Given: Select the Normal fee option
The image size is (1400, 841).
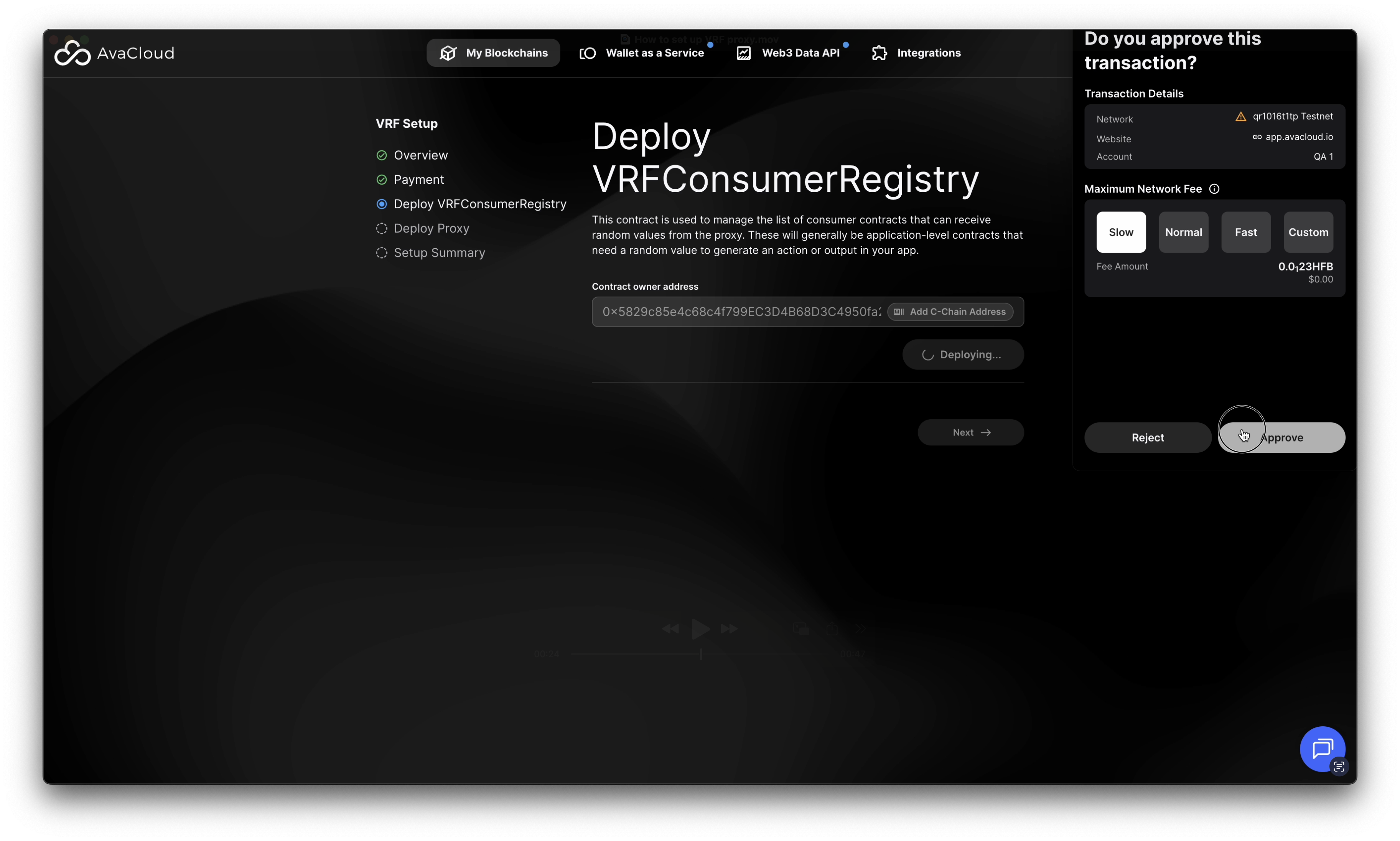Looking at the screenshot, I should pos(1183,233).
